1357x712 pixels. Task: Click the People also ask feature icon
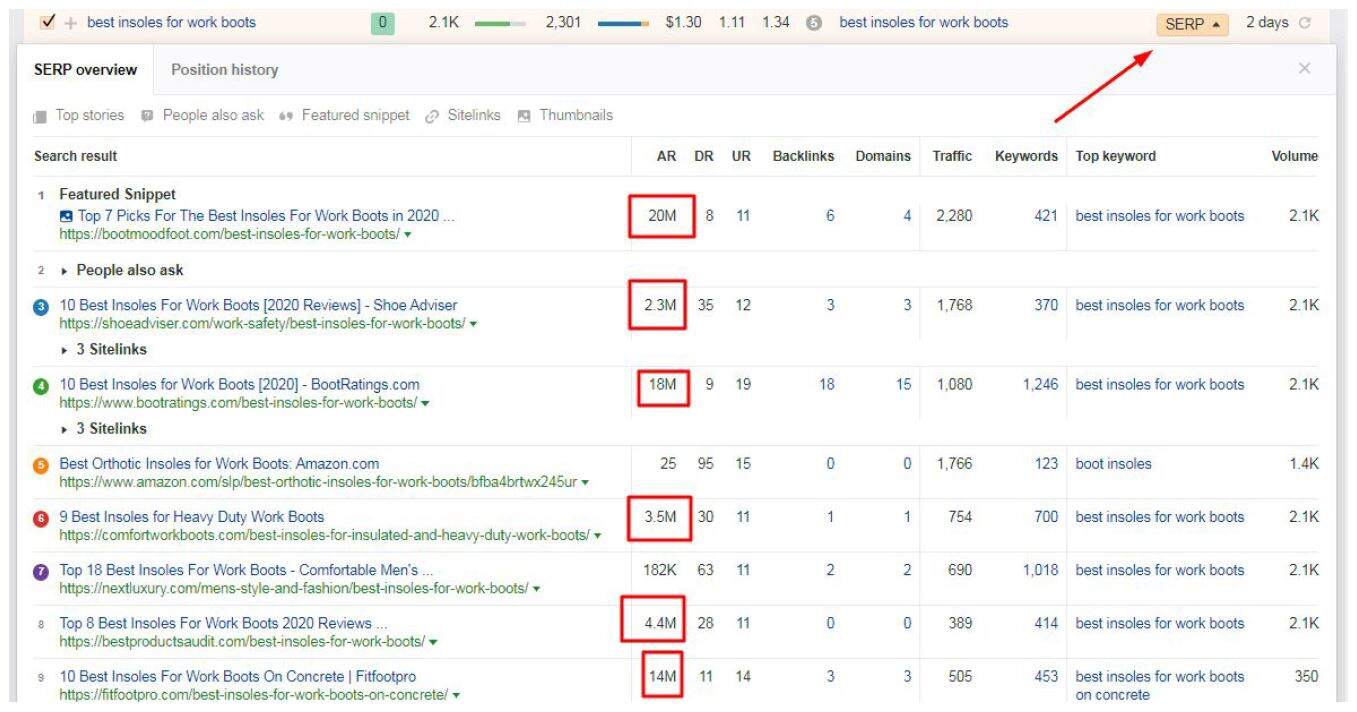147,116
